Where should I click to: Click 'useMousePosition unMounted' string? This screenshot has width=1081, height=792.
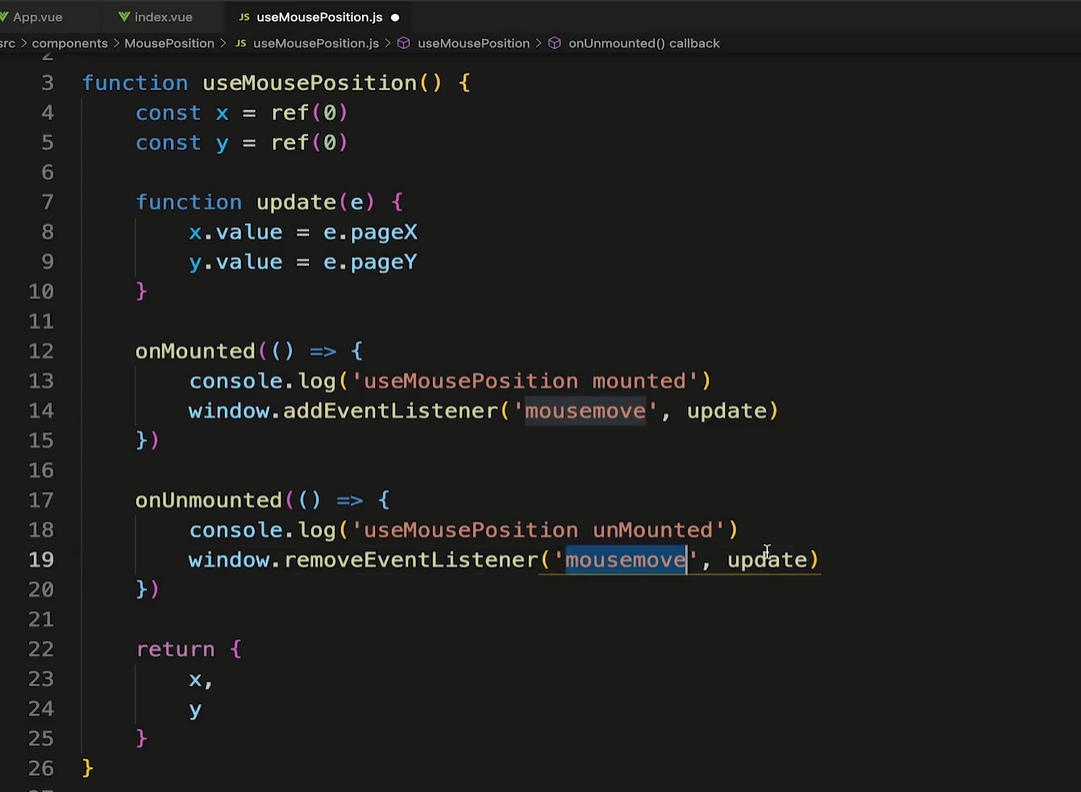tap(538, 530)
